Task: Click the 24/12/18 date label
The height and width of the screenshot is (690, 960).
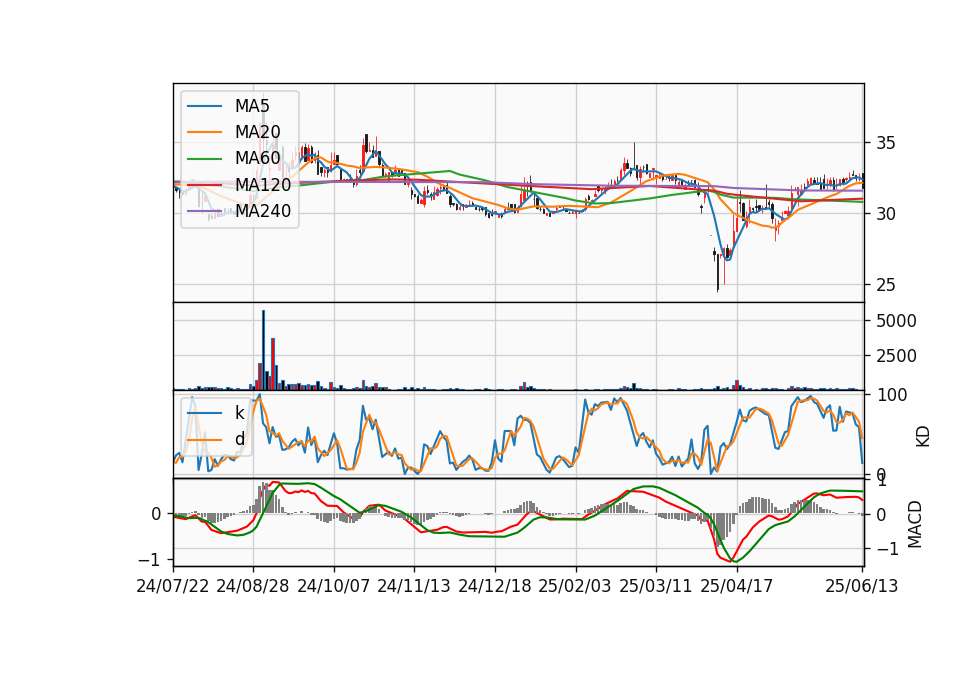Action: tap(495, 586)
